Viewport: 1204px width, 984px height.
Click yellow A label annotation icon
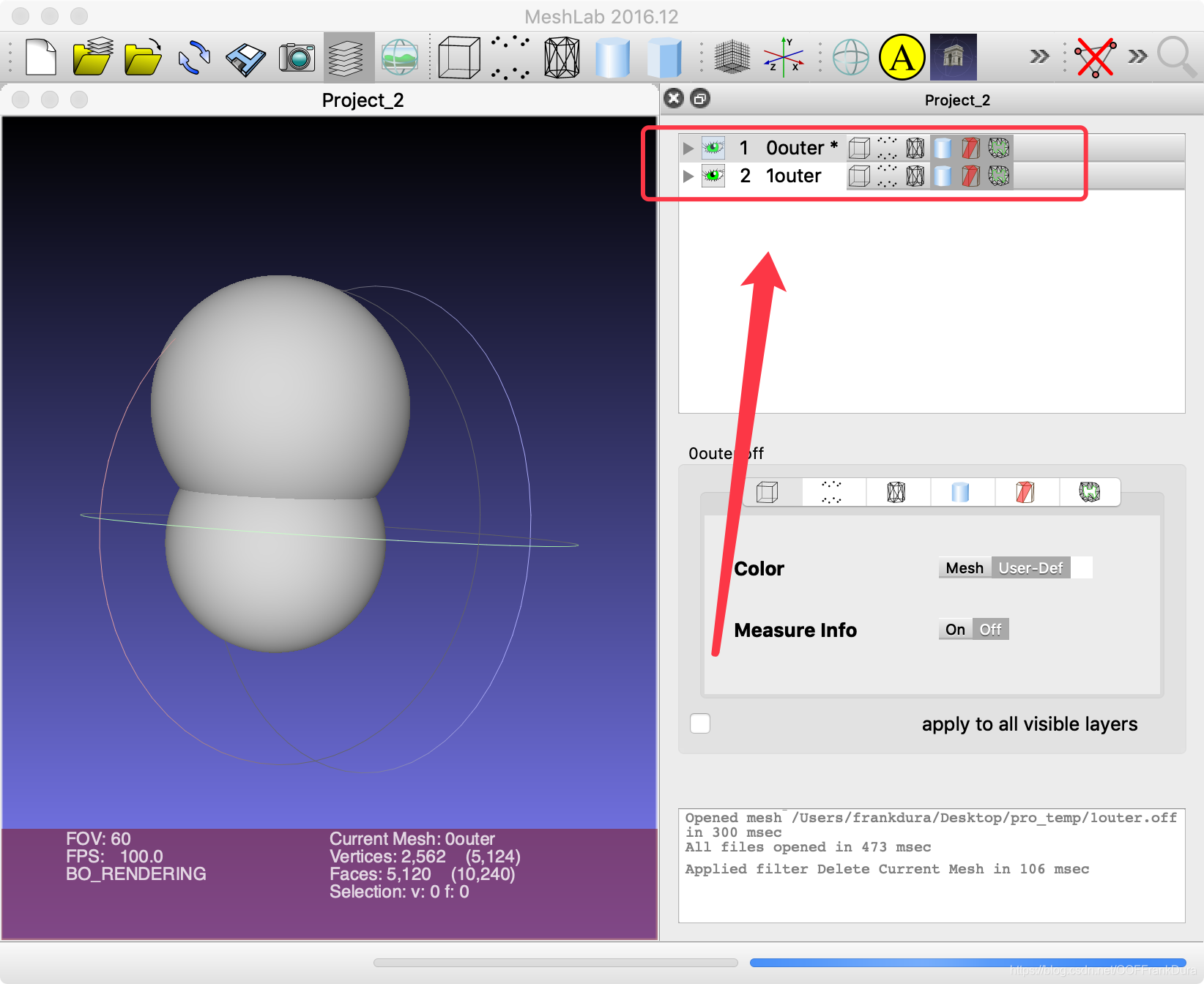coord(902,57)
